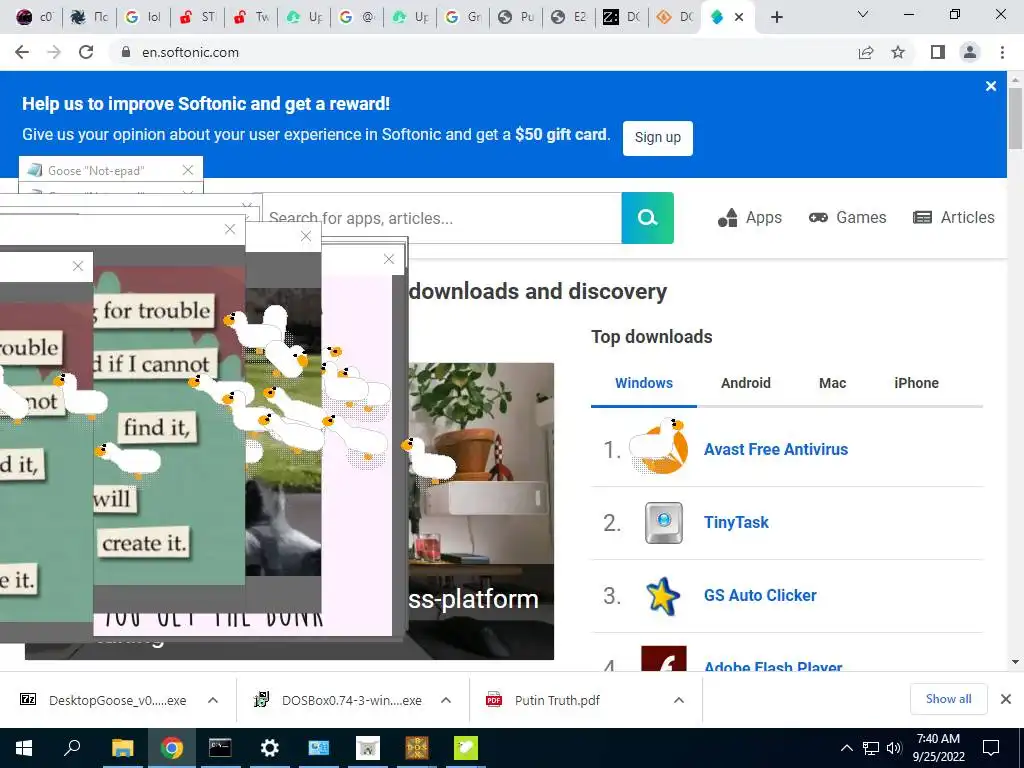1024x768 pixels.
Task: Click the volume speaker tray icon
Action: click(x=894, y=748)
